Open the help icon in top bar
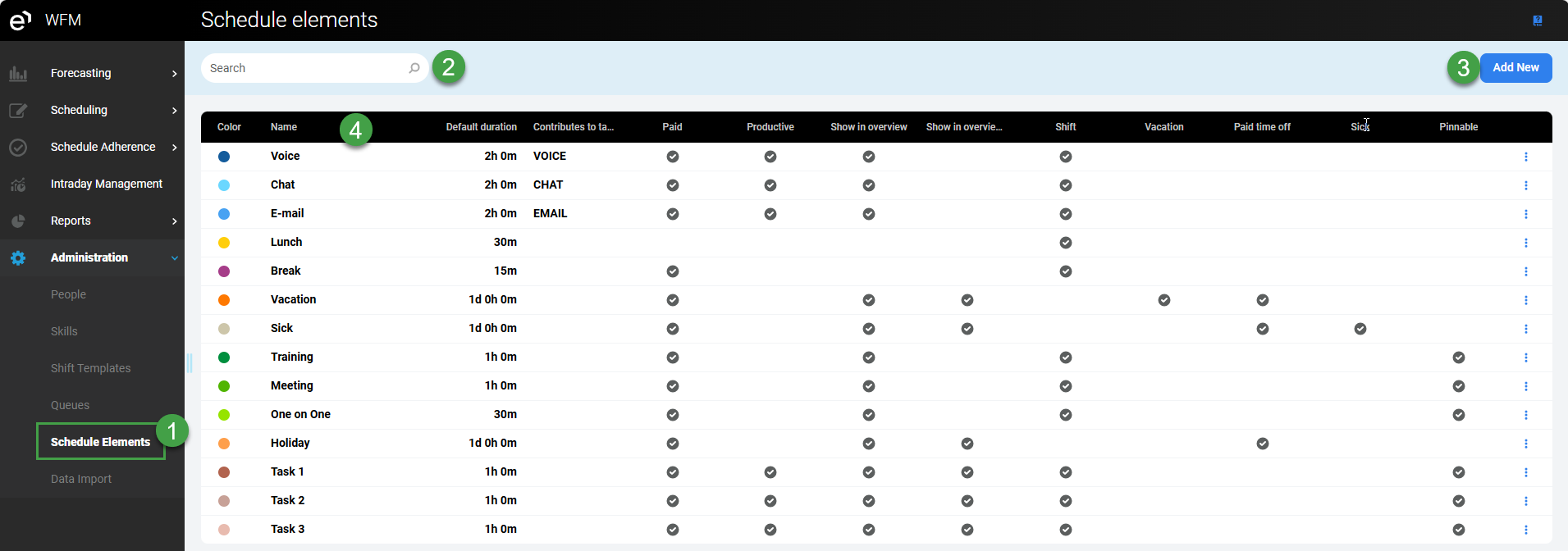This screenshot has height=551, width=1568. (1537, 20)
